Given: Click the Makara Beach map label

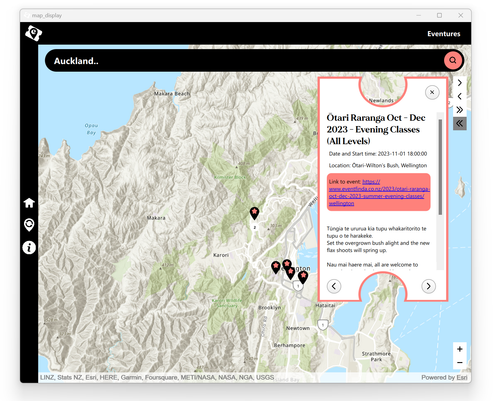Looking at the screenshot, I should (x=172, y=94).
